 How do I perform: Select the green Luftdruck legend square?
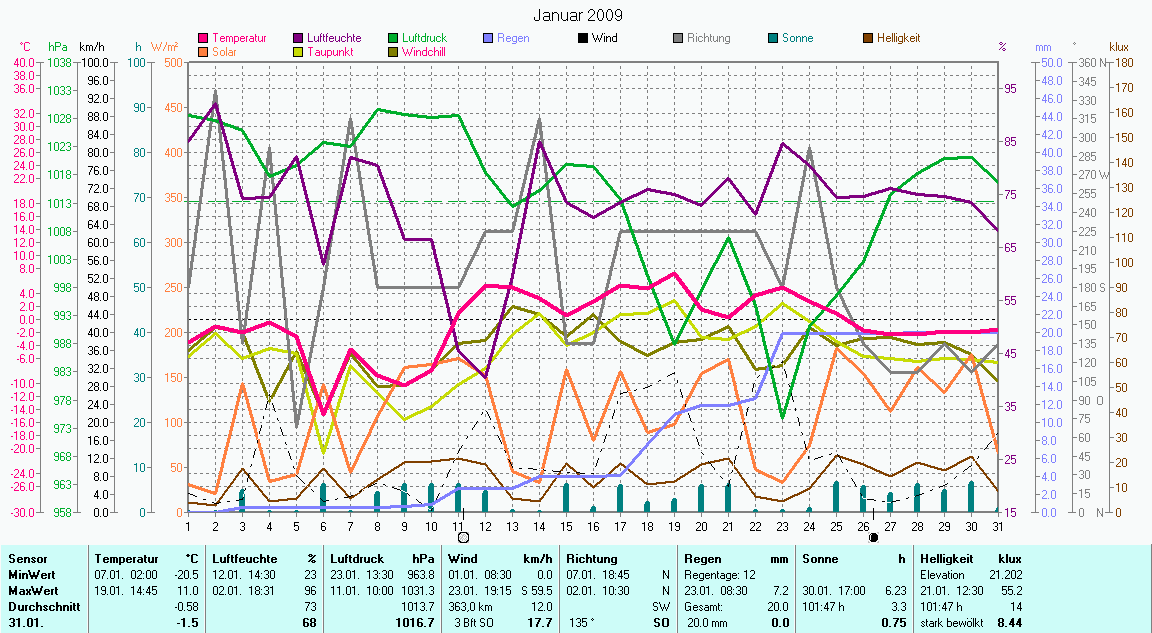tap(394, 39)
